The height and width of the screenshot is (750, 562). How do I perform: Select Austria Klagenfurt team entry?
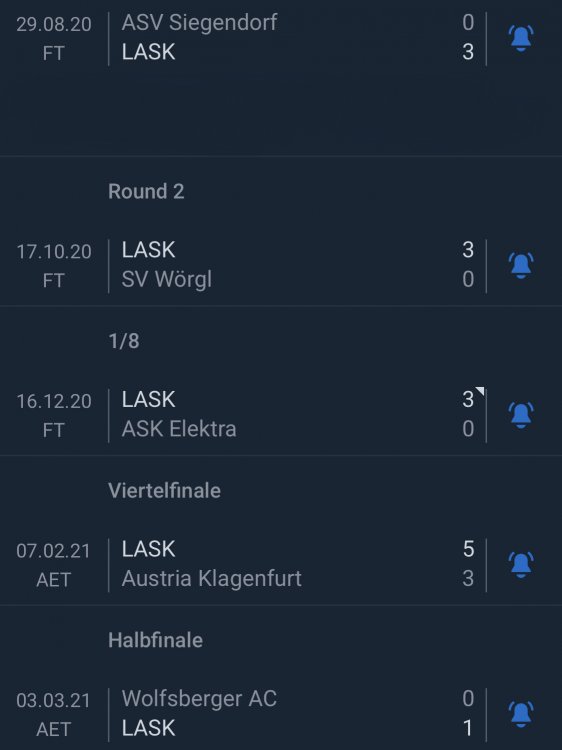(211, 579)
